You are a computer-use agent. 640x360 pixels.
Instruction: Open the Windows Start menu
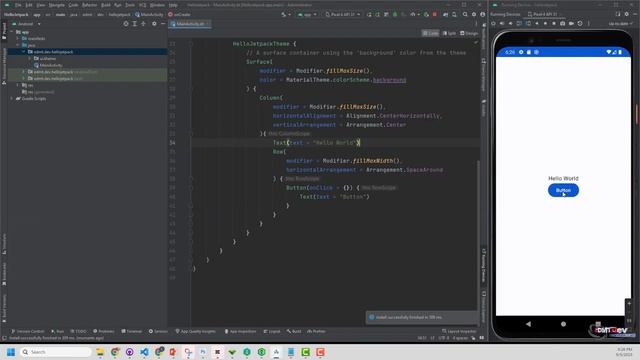[11, 352]
